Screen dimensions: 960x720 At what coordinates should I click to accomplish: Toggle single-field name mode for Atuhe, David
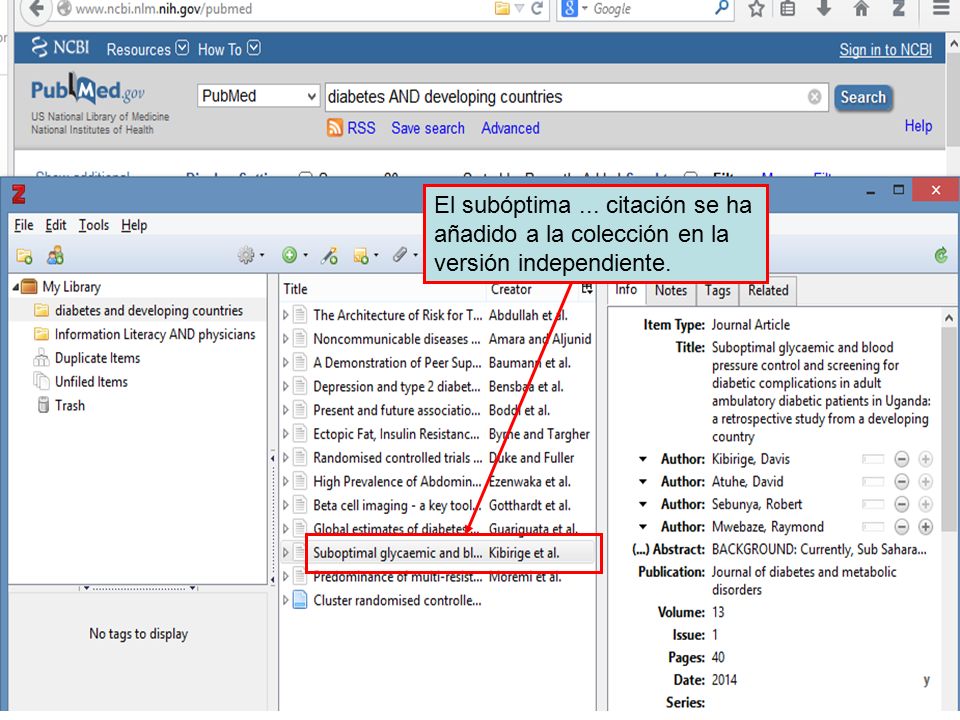click(x=873, y=482)
